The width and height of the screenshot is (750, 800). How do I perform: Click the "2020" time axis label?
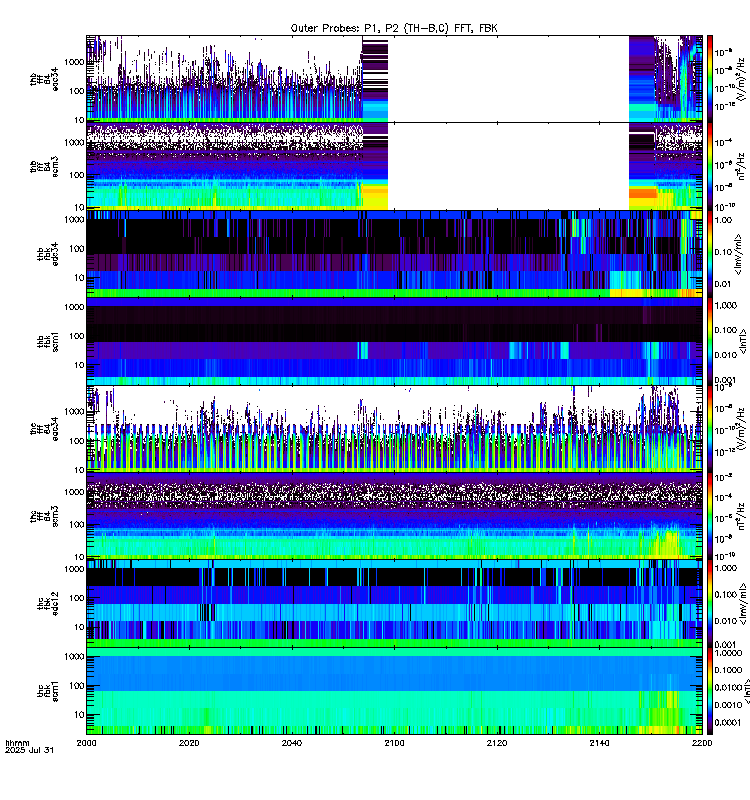(189, 743)
